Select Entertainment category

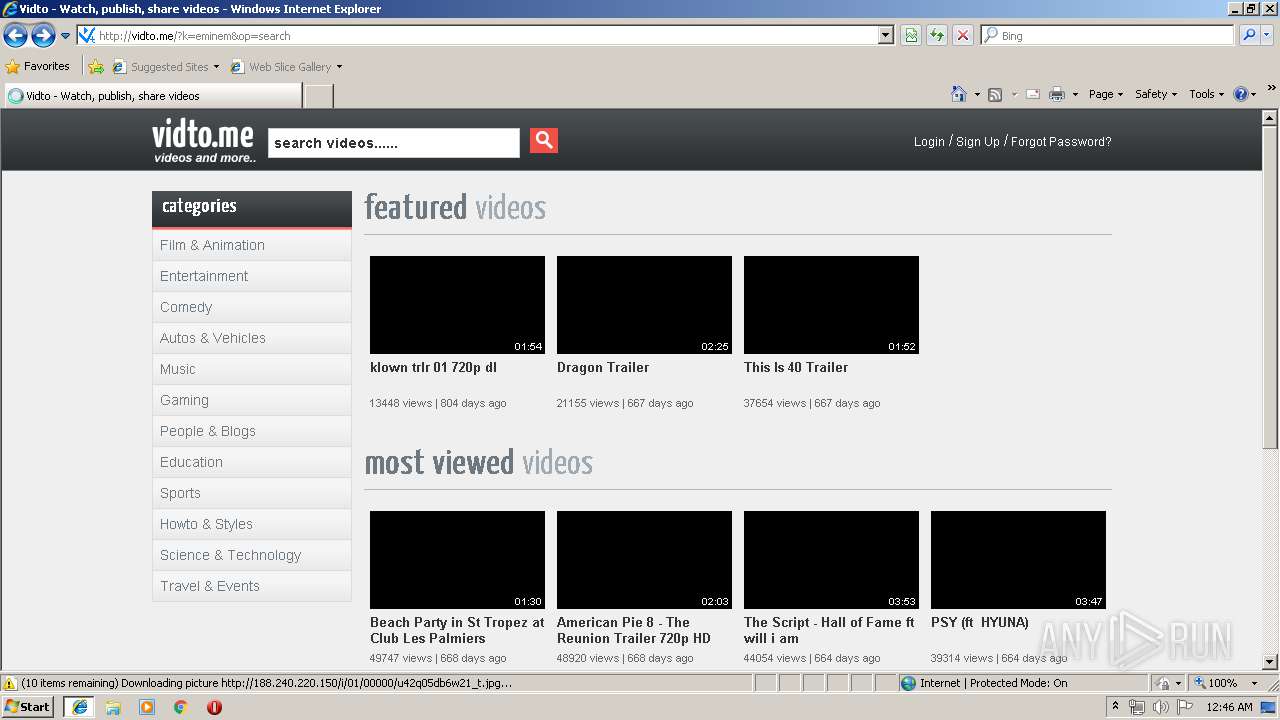pyautogui.click(x=252, y=276)
